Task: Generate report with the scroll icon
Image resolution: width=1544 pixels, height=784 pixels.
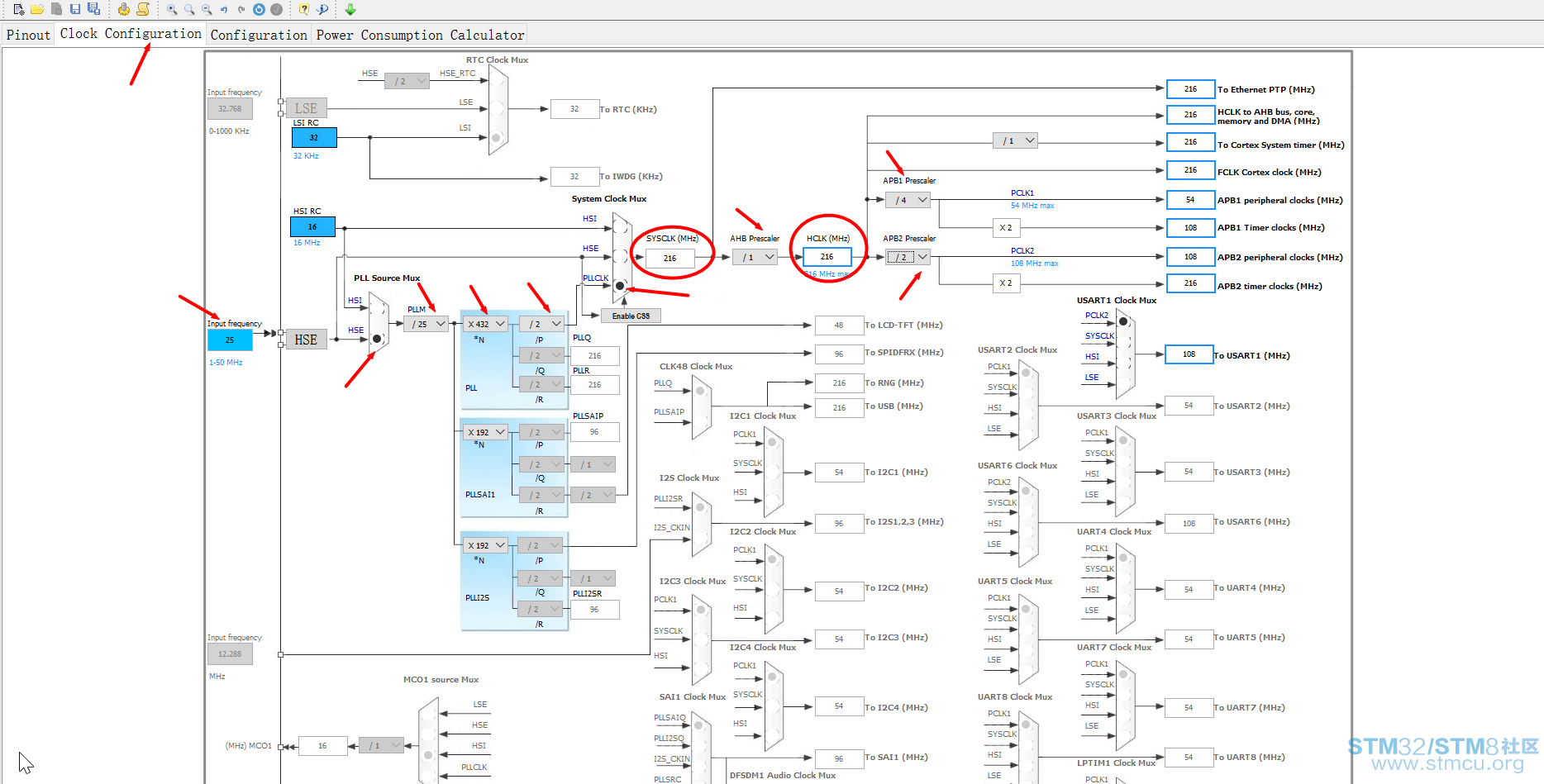Action: point(143,9)
